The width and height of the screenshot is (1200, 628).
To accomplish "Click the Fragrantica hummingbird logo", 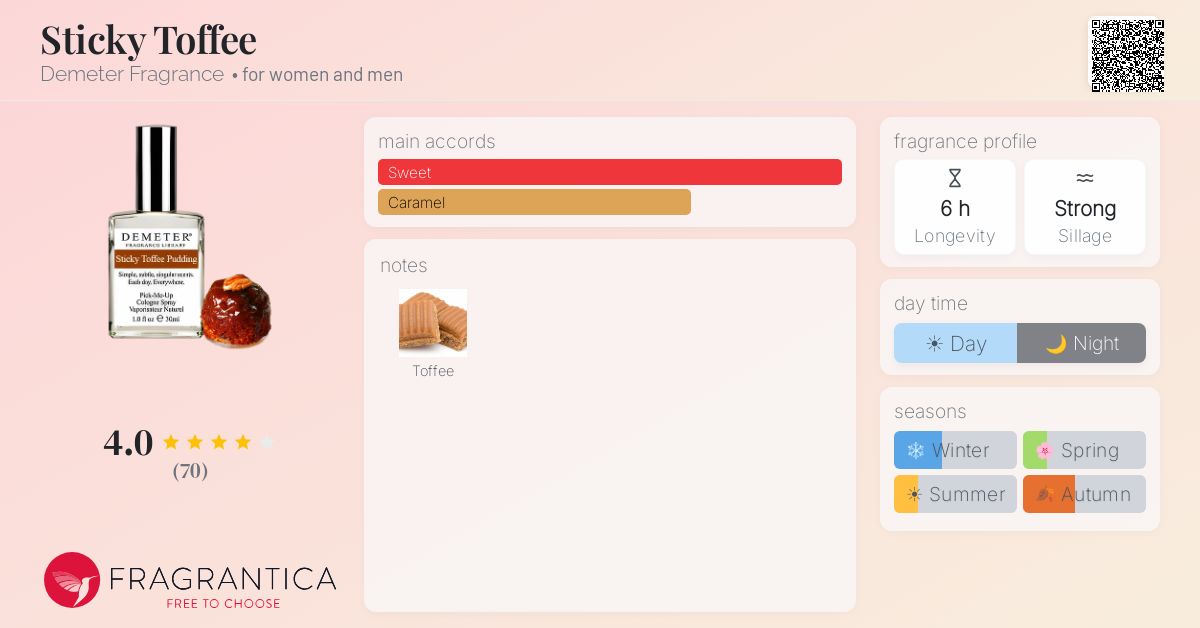I will point(72,580).
